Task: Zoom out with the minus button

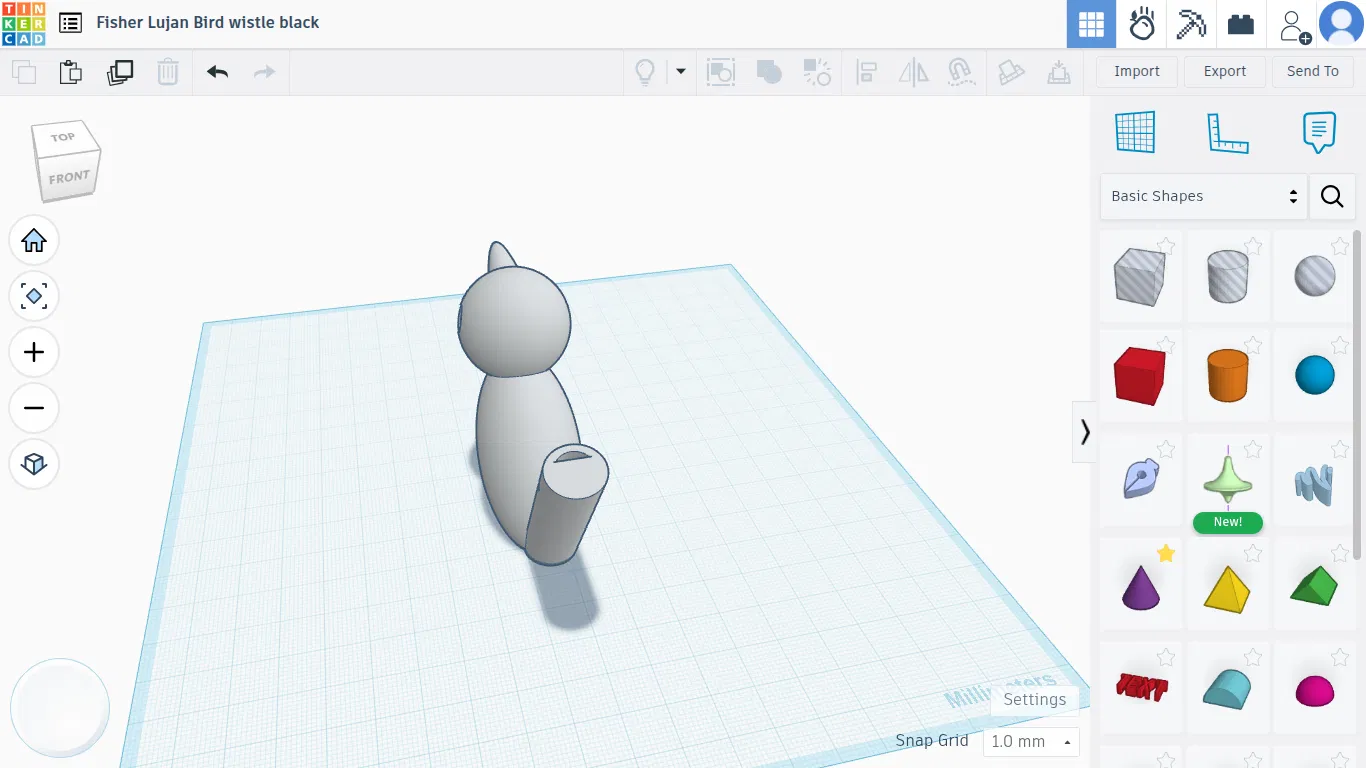Action: click(x=34, y=408)
